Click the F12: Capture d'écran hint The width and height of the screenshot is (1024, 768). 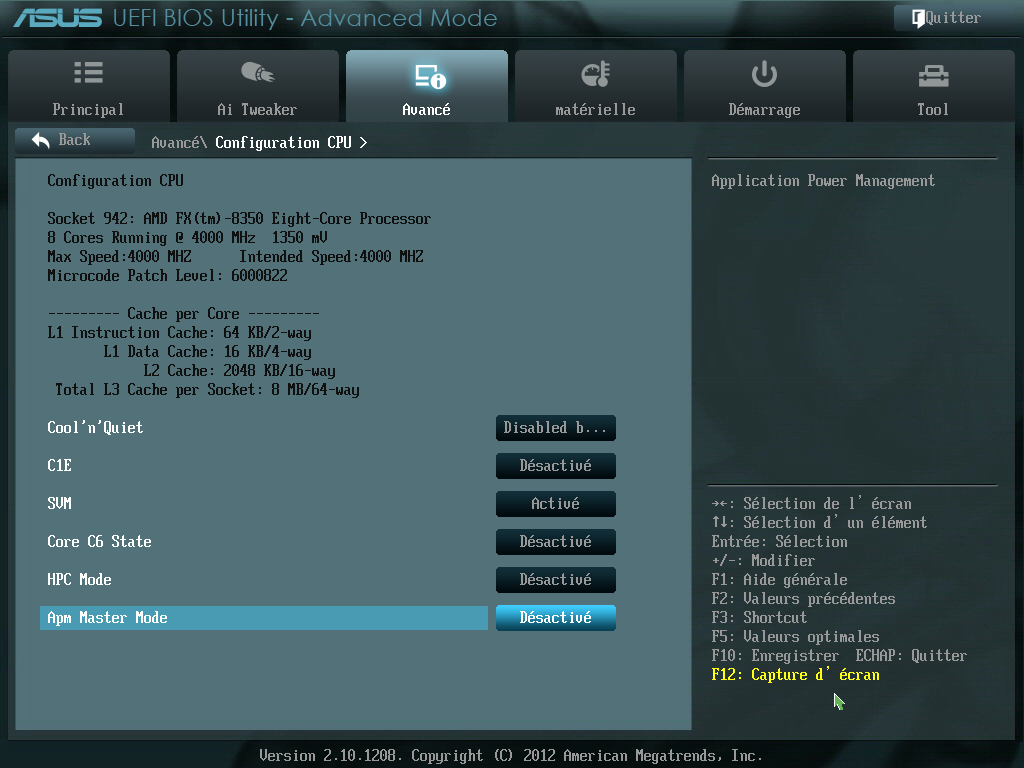[795, 674]
